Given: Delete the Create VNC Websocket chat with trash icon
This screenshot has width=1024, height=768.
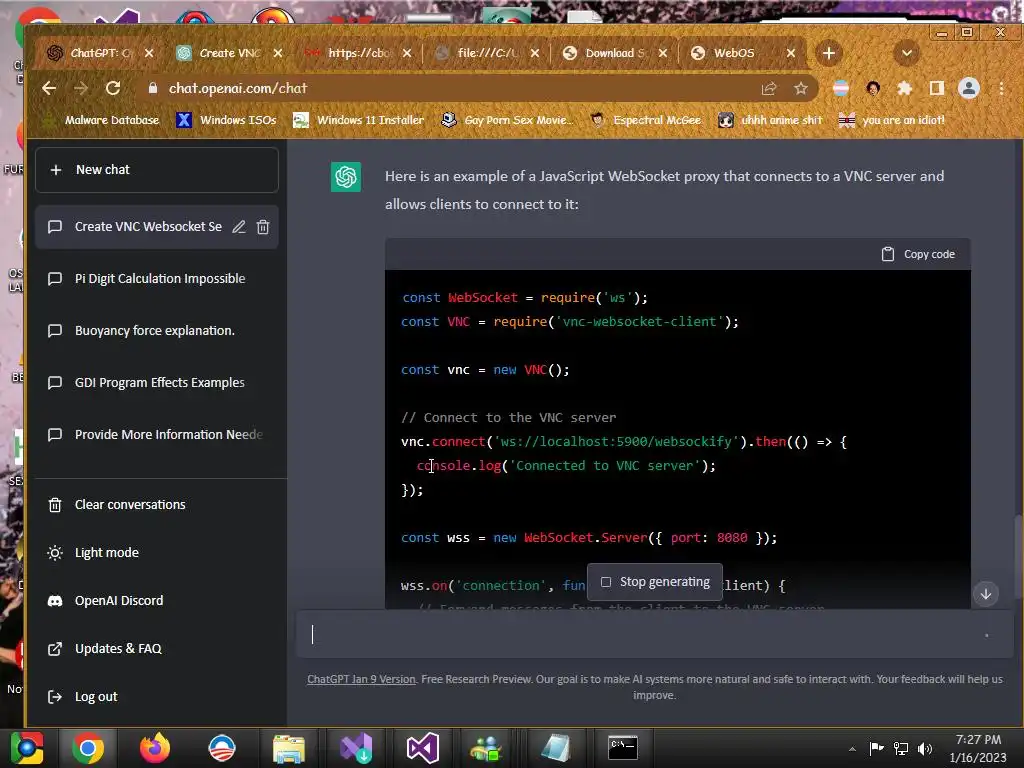Looking at the screenshot, I should click(x=263, y=227).
